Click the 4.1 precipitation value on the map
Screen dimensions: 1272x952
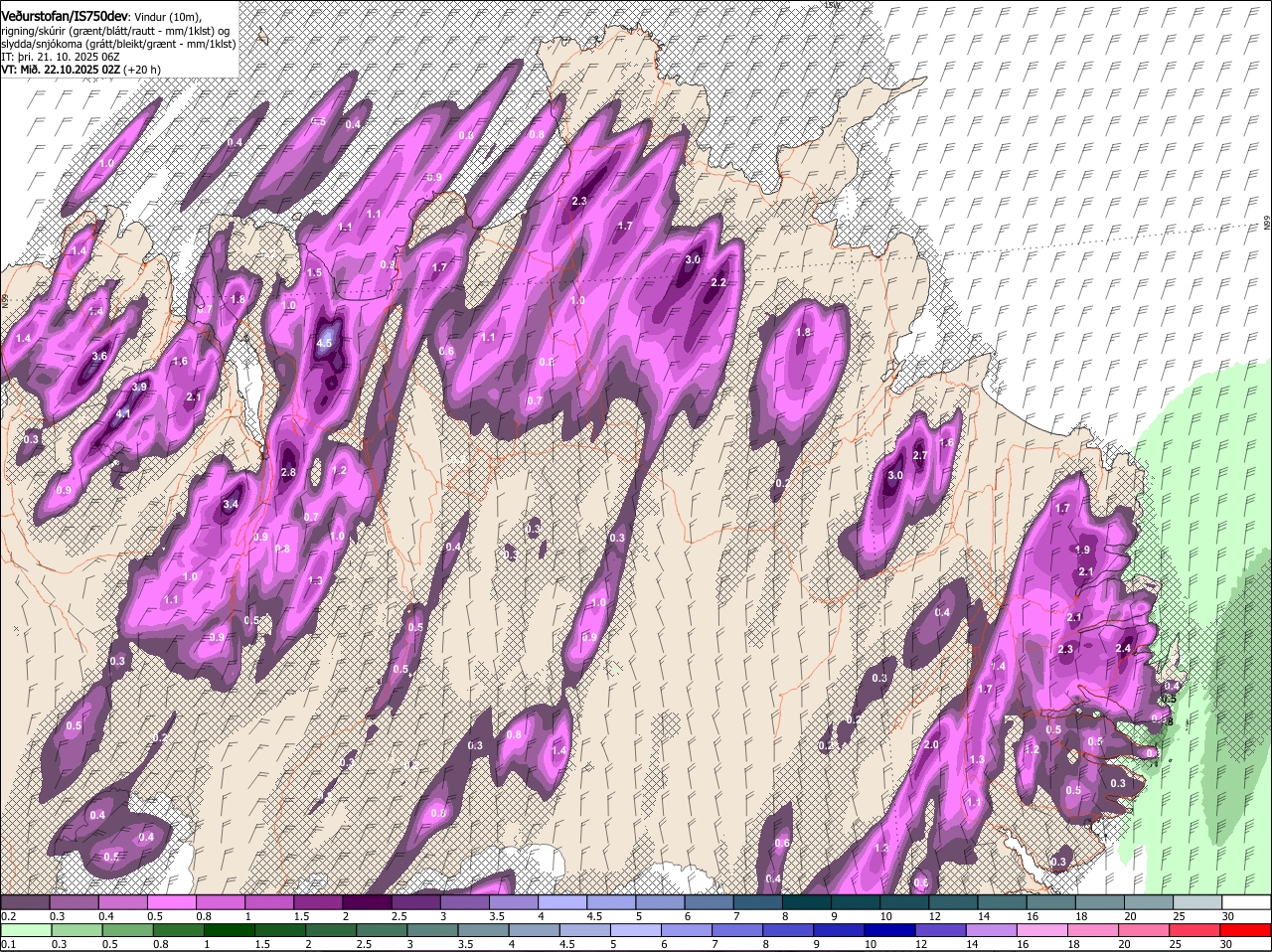123,413
